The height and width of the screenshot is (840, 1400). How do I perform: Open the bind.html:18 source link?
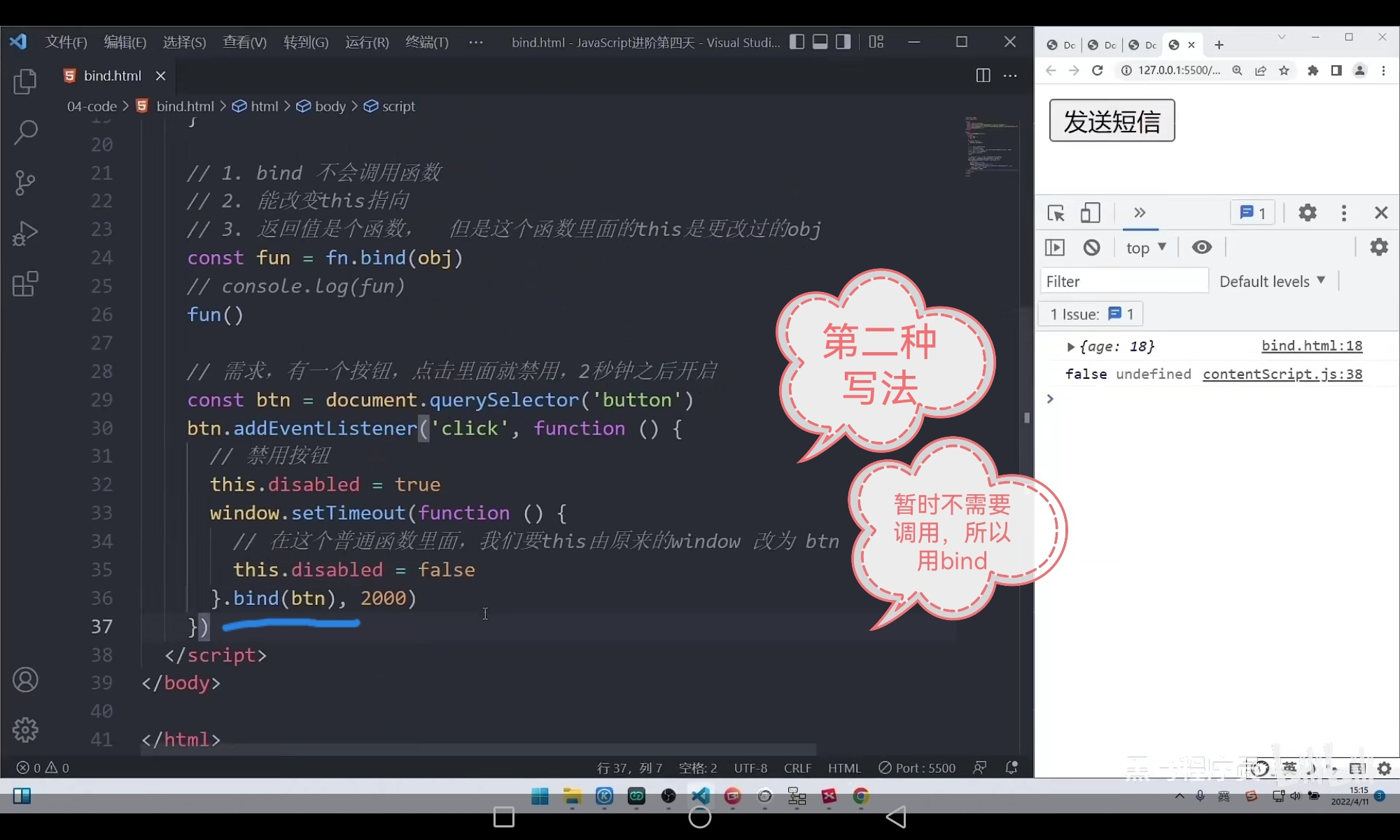1311,346
